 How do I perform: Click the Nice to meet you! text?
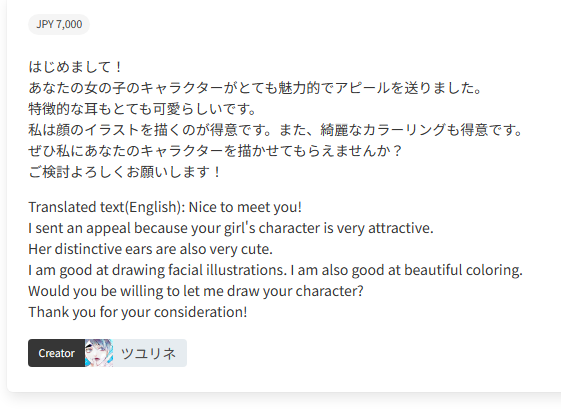pyautogui.click(x=245, y=207)
